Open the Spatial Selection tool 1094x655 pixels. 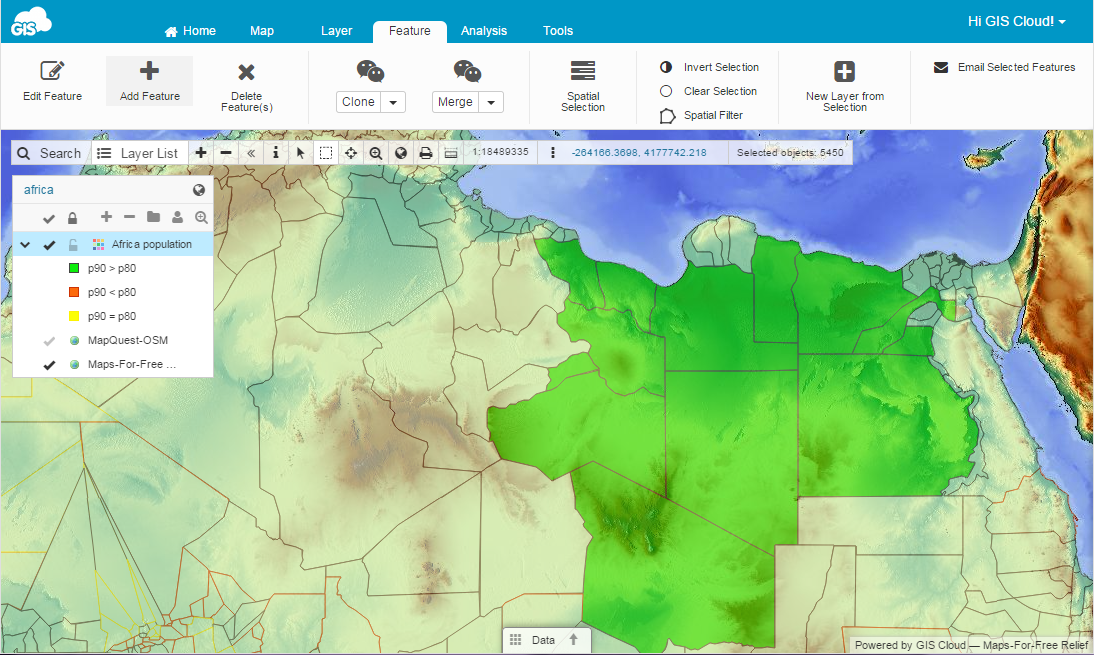[x=582, y=71]
